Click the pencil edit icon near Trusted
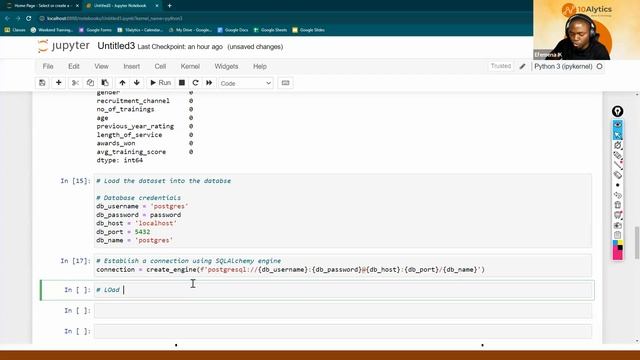640x360 pixels. pos(522,67)
